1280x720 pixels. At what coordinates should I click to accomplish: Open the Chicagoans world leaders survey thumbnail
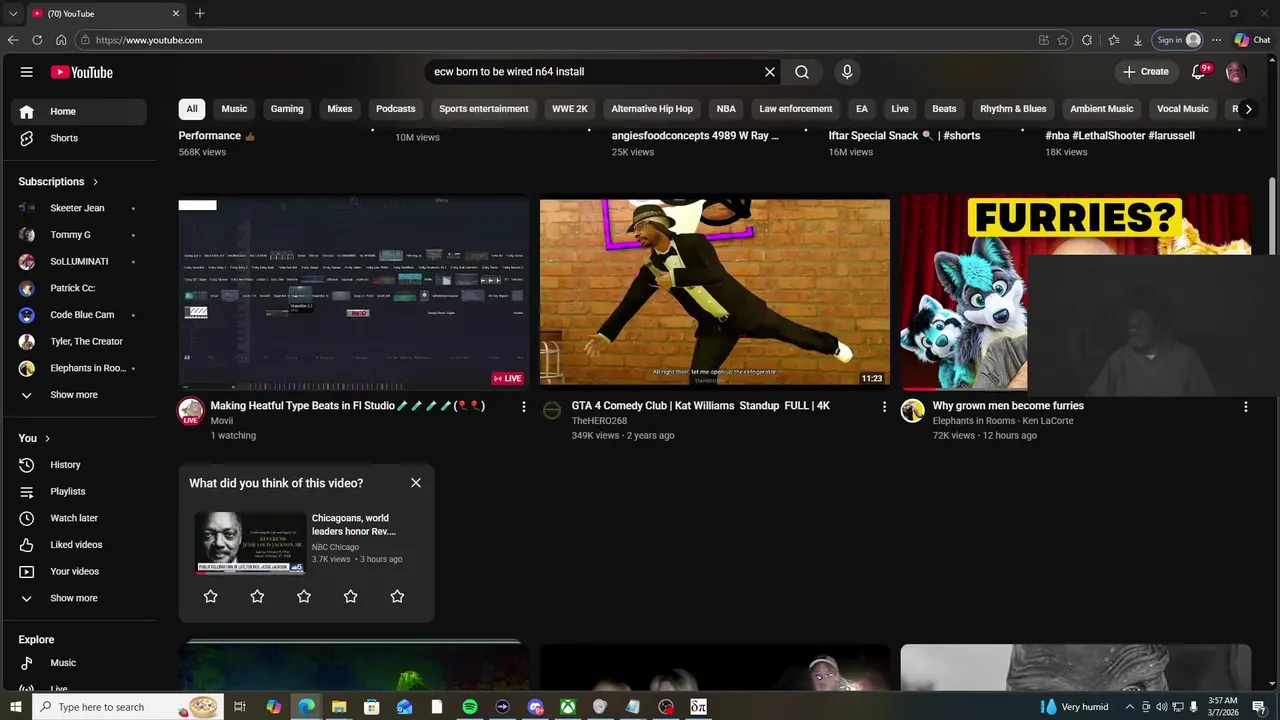coord(250,543)
